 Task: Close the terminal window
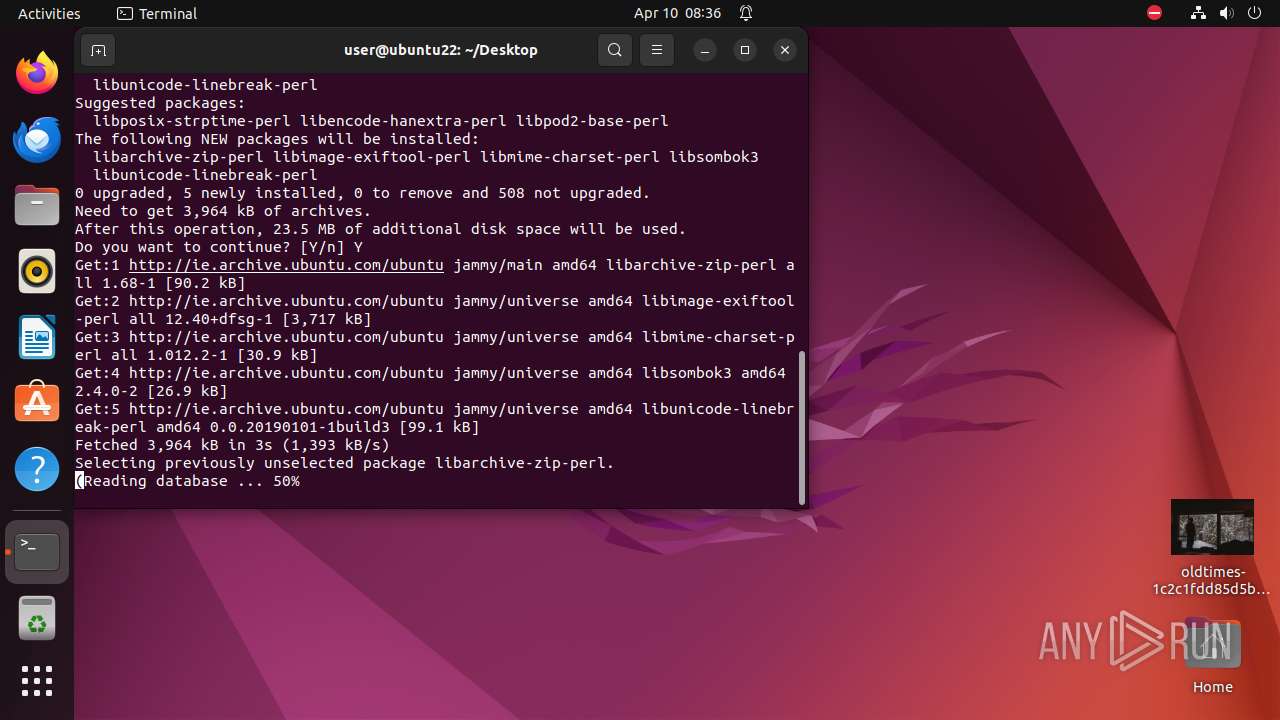tap(785, 50)
